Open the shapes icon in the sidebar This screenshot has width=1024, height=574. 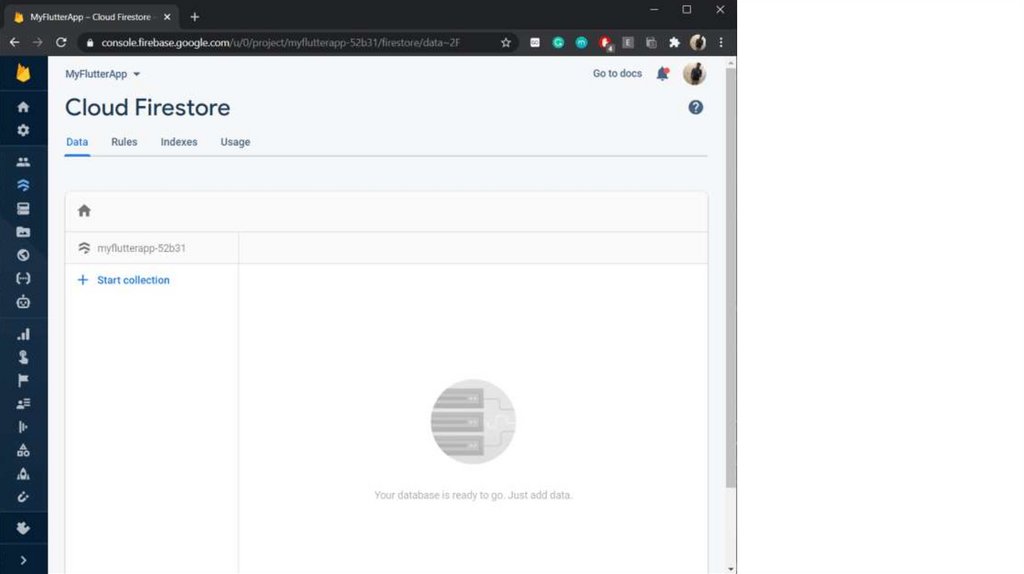pyautogui.click(x=24, y=451)
